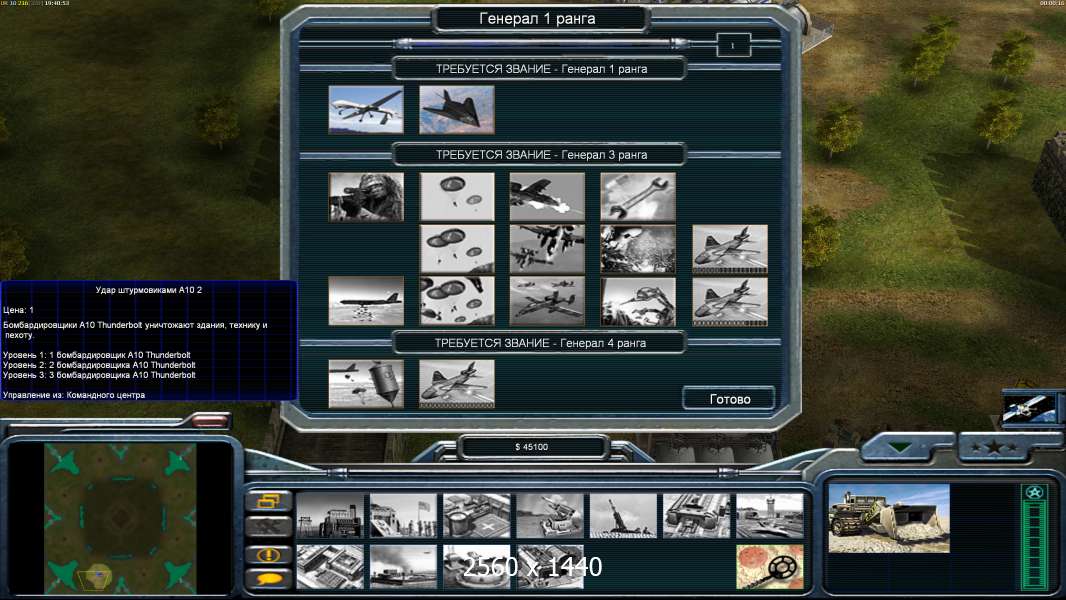Open generals promotions via the three stars button
1066x600 pixels.
point(995,448)
